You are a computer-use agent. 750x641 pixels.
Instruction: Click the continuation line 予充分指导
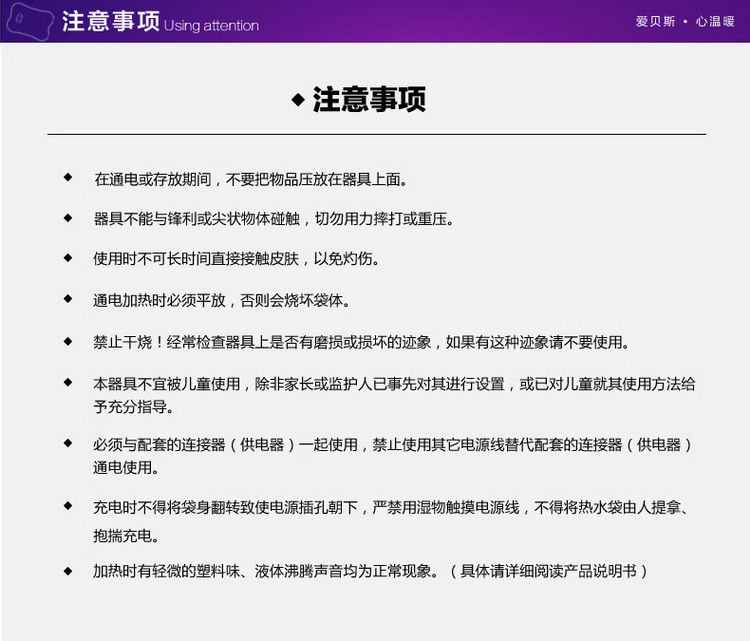tap(133, 407)
